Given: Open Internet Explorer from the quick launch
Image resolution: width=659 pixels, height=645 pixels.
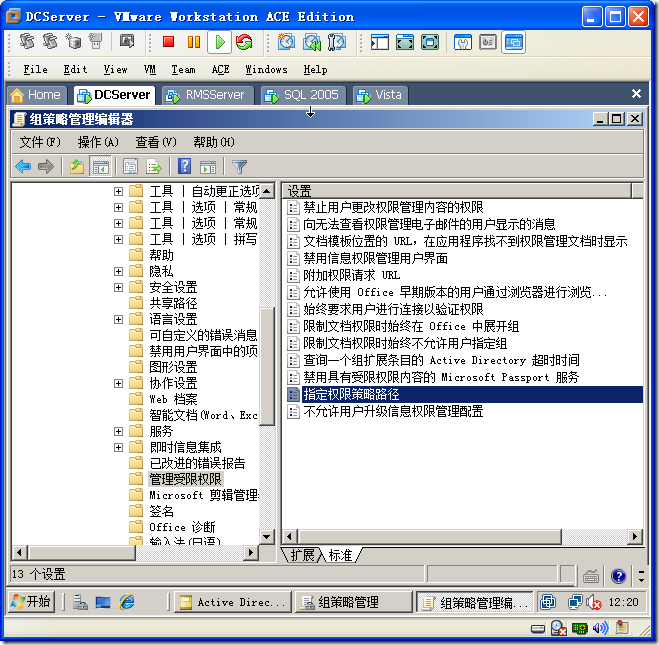Looking at the screenshot, I should (127, 603).
